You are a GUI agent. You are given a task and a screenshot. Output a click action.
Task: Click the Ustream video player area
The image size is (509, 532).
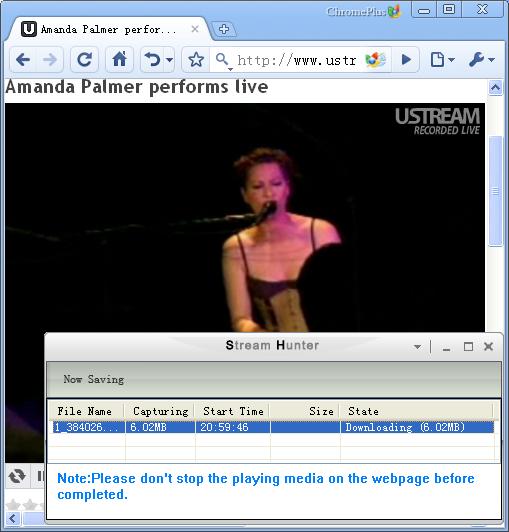[x=244, y=217]
